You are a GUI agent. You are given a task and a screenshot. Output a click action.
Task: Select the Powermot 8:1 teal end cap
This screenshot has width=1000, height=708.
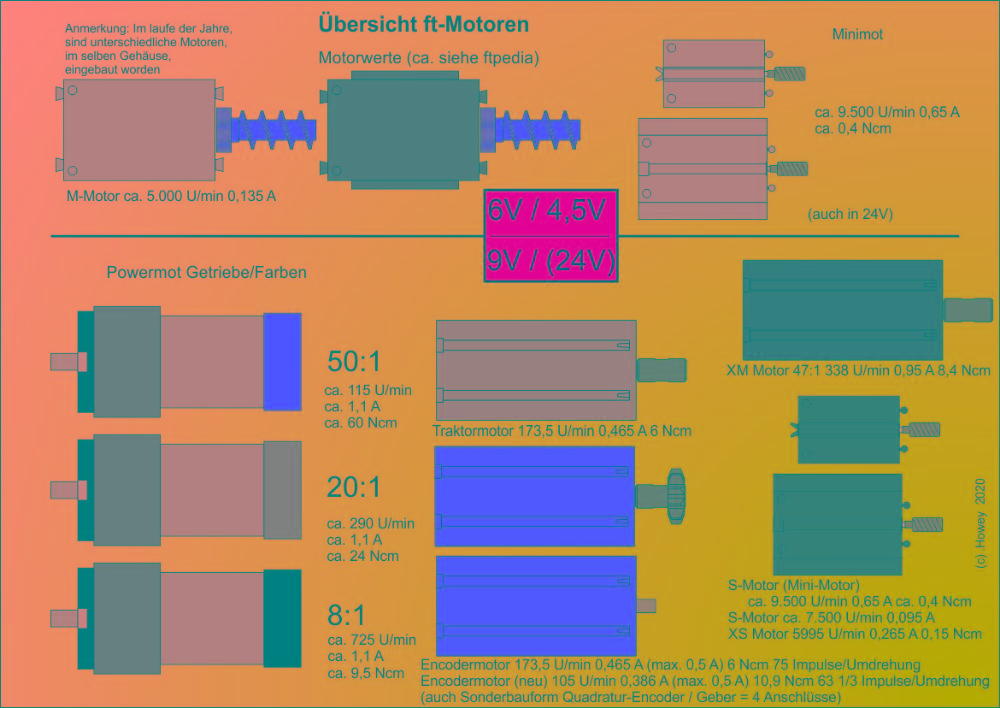(x=282, y=618)
